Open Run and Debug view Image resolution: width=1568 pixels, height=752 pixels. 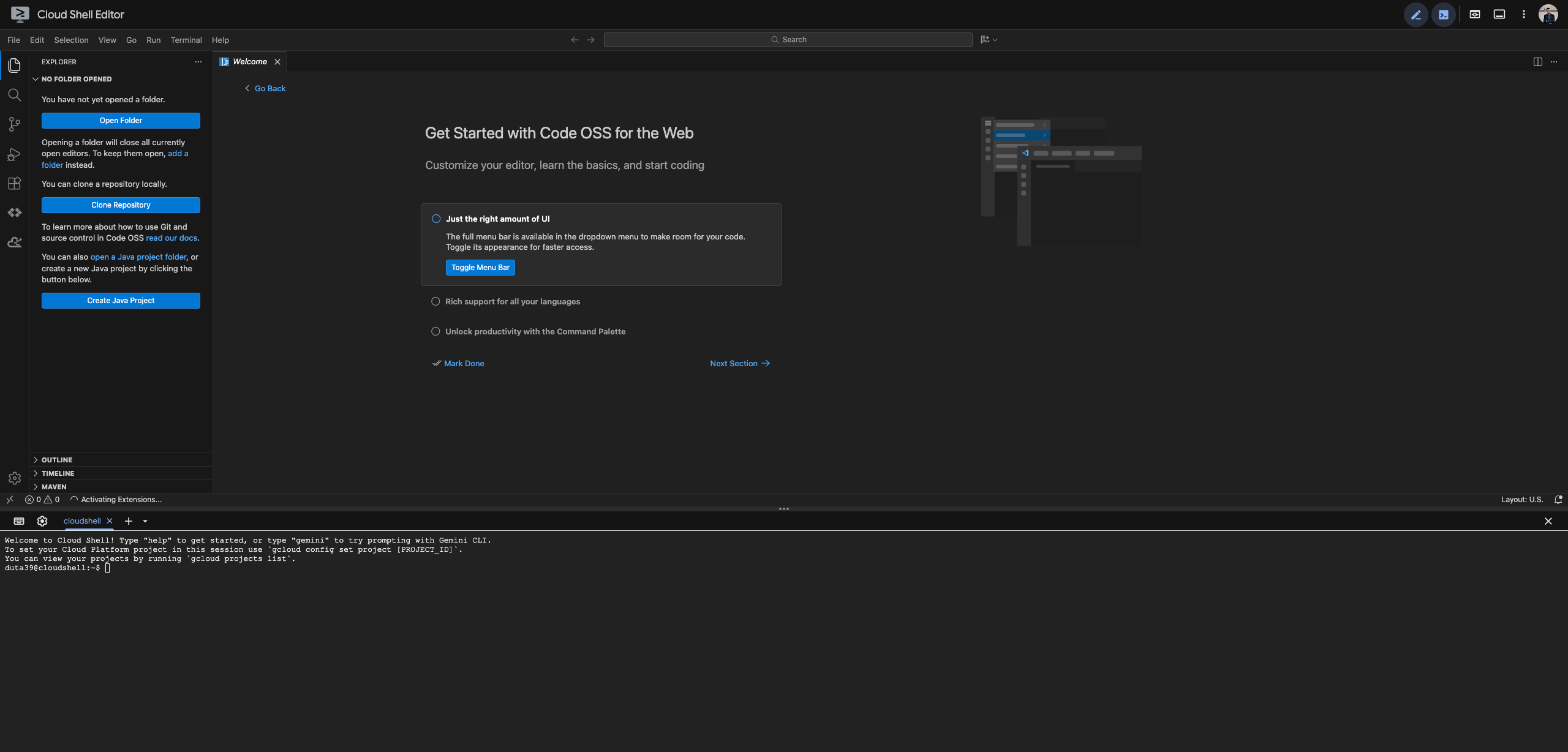click(x=14, y=154)
